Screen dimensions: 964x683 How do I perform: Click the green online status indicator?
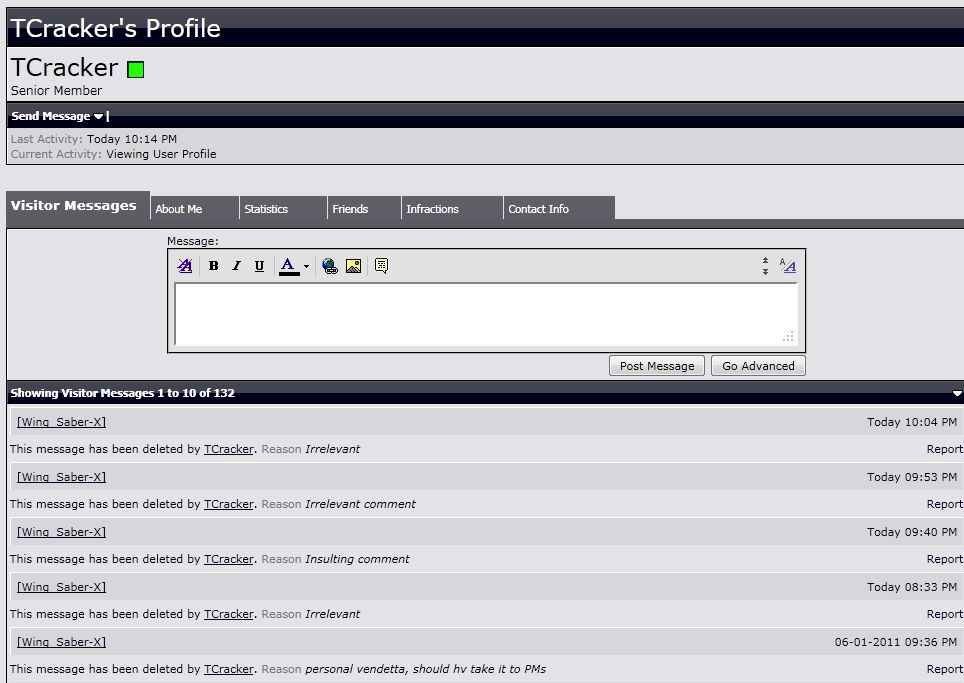(135, 69)
